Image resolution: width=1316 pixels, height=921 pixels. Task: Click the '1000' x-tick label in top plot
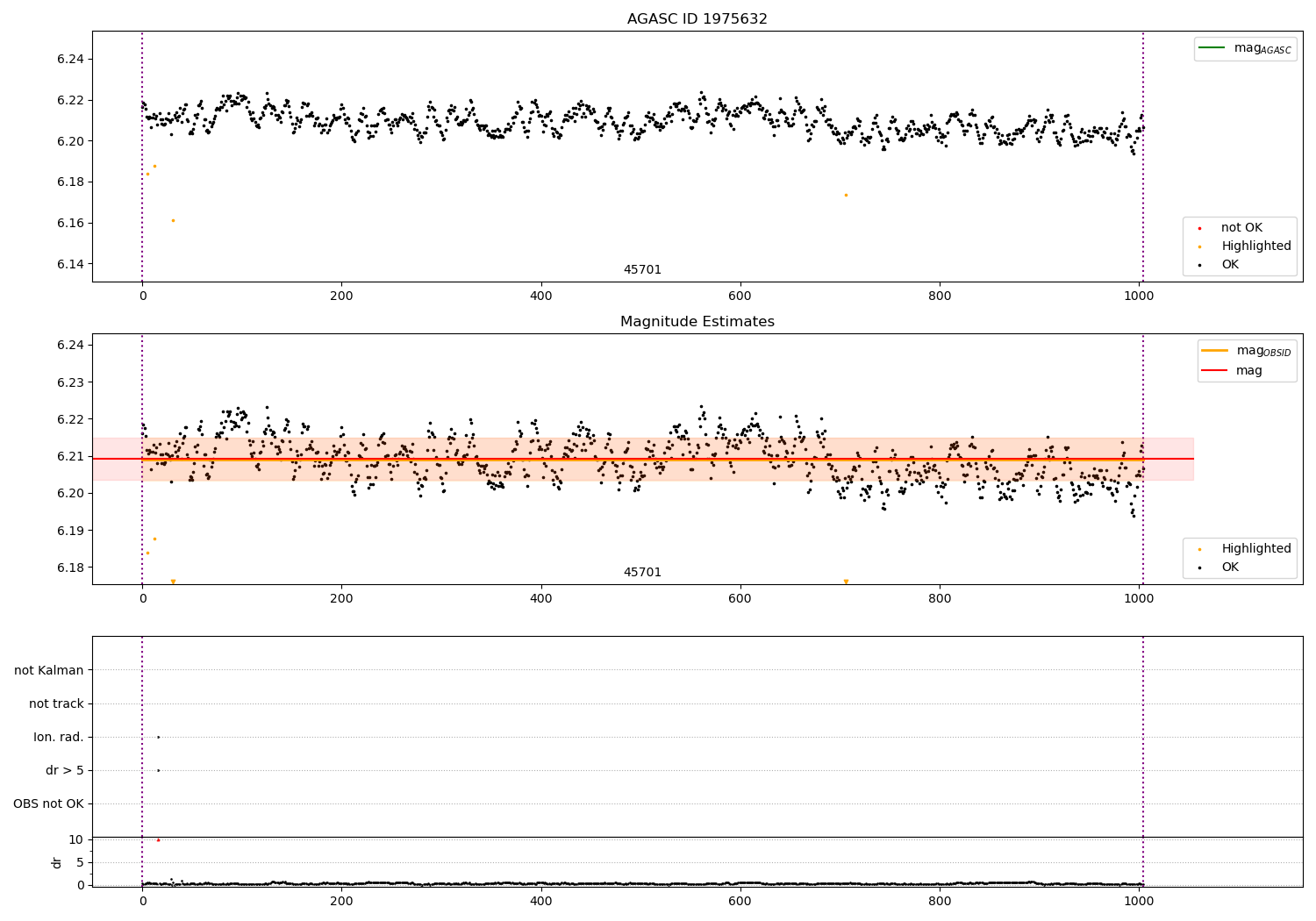coord(1139,296)
